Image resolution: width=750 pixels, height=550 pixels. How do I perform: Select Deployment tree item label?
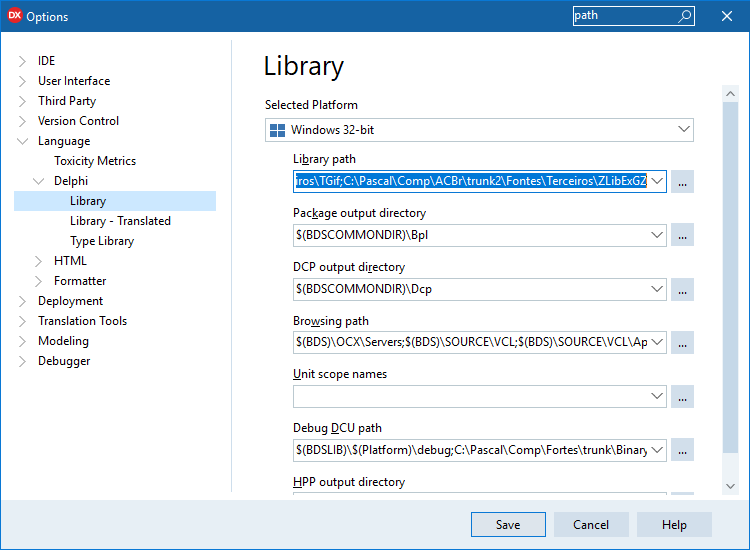coord(70,301)
